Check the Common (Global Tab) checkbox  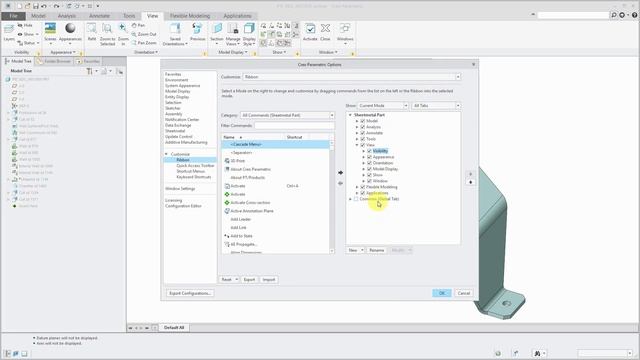356,199
